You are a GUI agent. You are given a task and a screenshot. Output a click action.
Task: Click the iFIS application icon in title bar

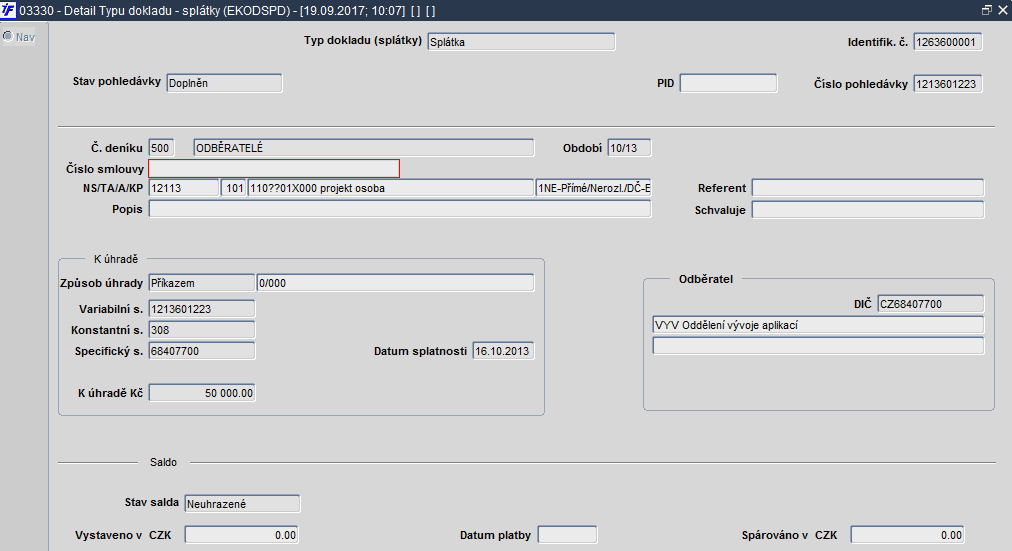(8, 10)
